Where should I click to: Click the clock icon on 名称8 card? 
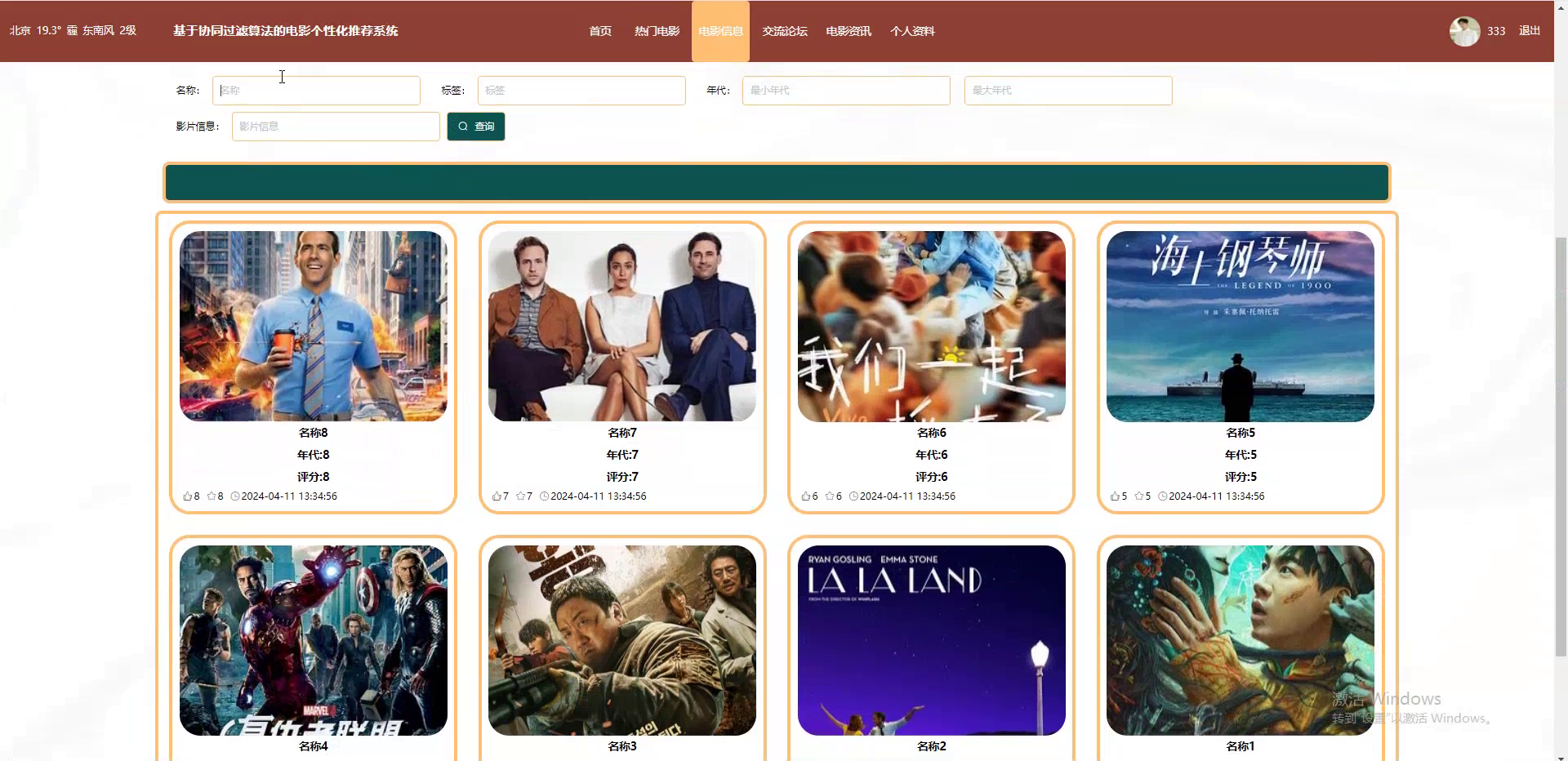click(x=235, y=496)
